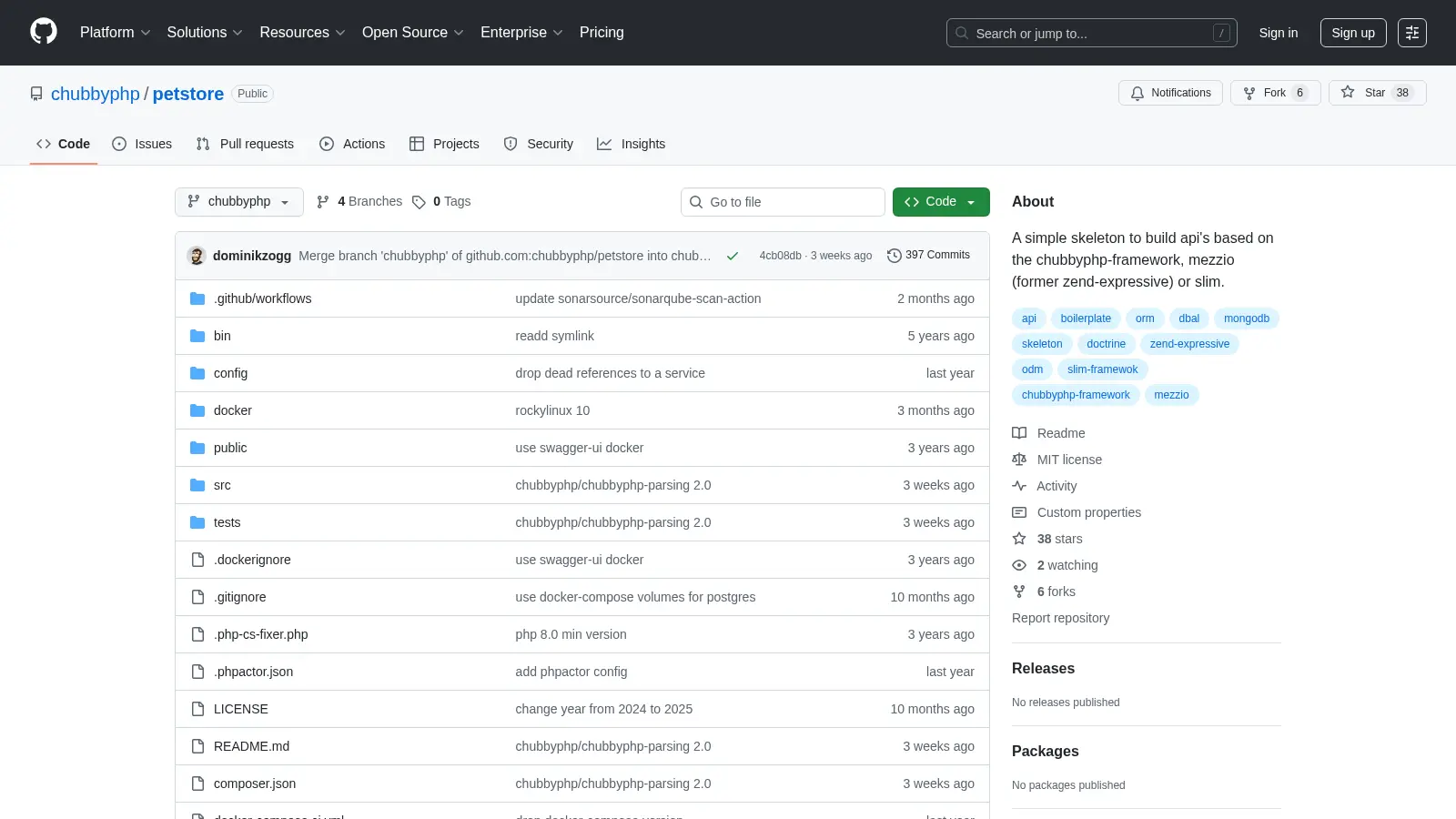Viewport: 1456px width, 819px height.
Task: Expand the Solutions menu
Action: (x=205, y=33)
